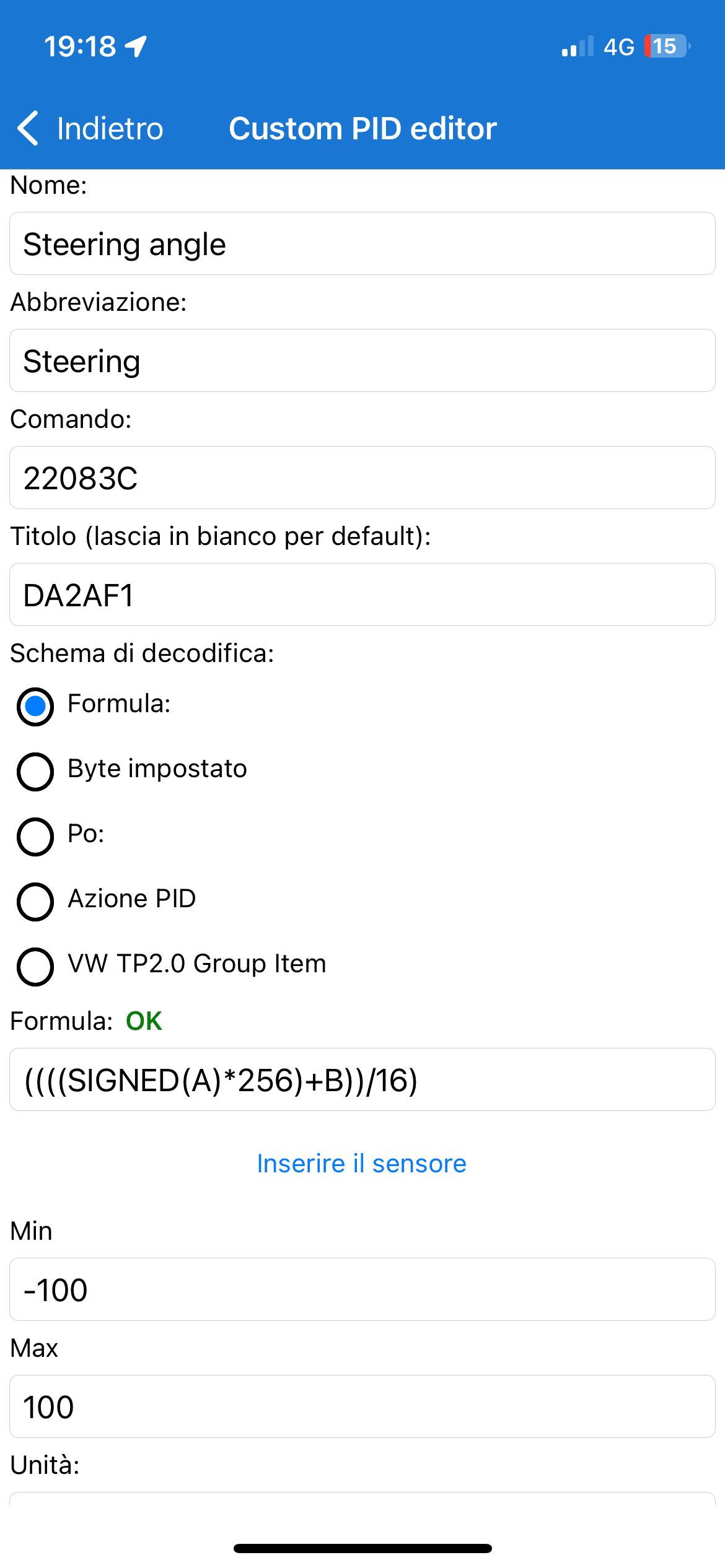Select the Po: radio option
The image size is (725, 1568).
pos(35,836)
